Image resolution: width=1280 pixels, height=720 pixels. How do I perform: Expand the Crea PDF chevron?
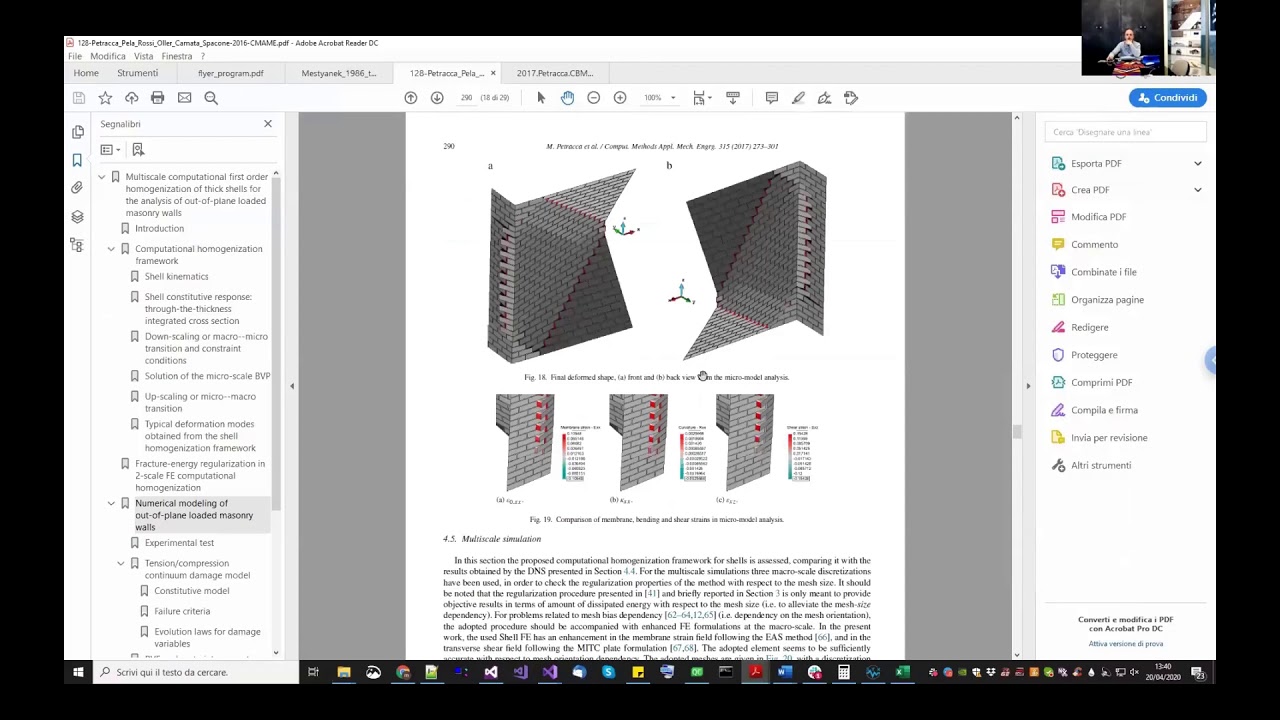pyautogui.click(x=1197, y=190)
